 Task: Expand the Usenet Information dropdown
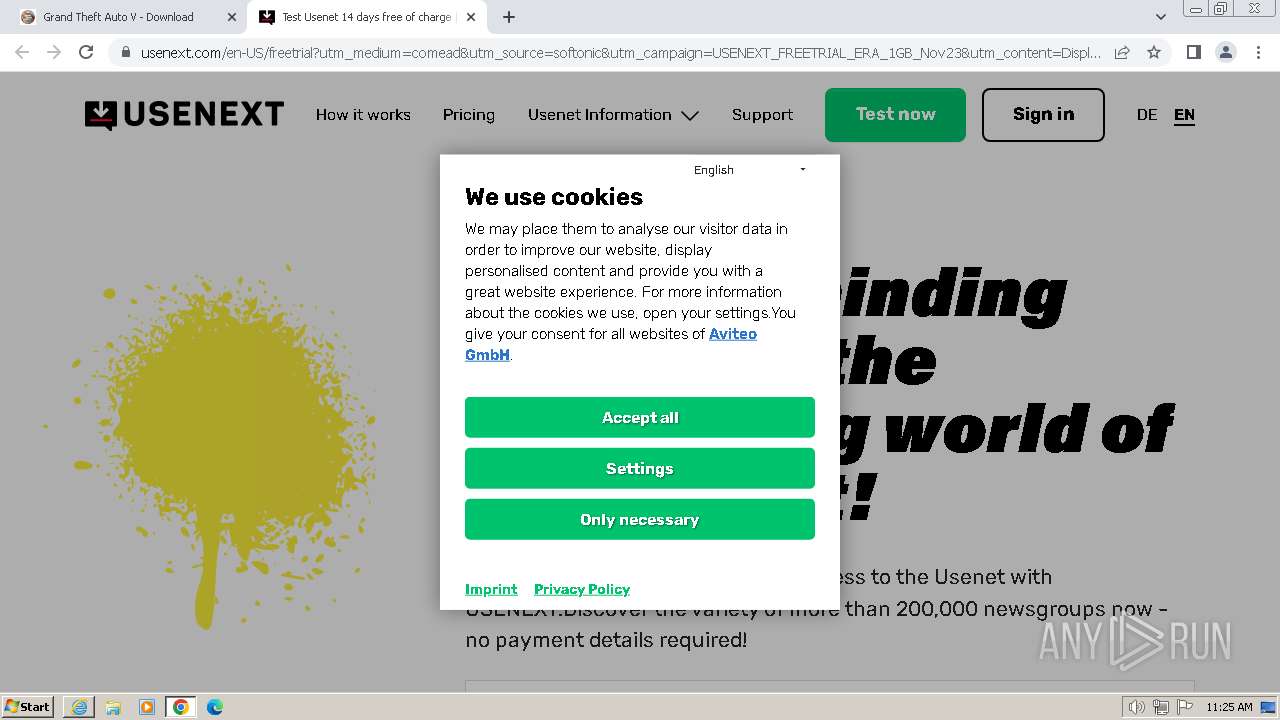click(x=613, y=115)
